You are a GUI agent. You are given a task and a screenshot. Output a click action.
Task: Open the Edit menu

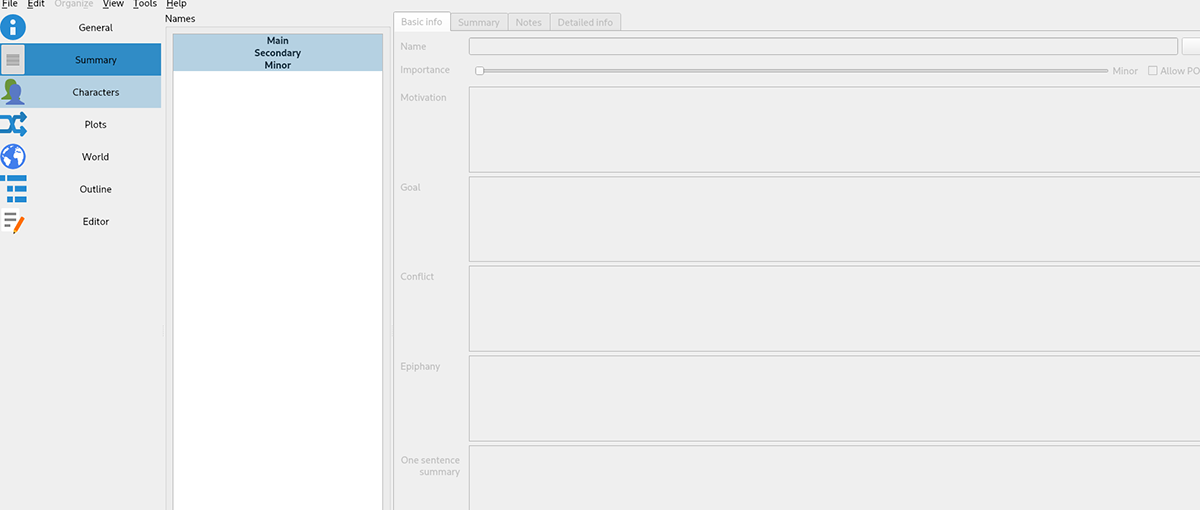click(36, 4)
